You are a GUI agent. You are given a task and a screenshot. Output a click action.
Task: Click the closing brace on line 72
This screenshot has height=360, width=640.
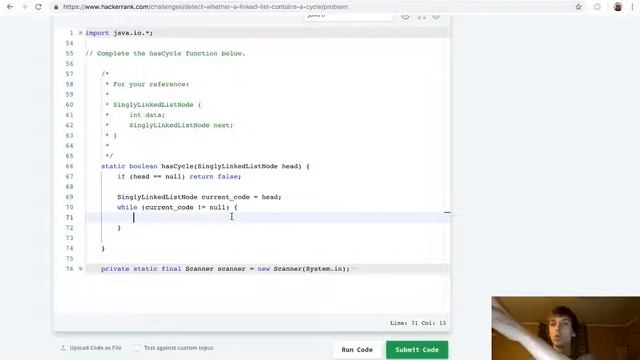tap(119, 228)
